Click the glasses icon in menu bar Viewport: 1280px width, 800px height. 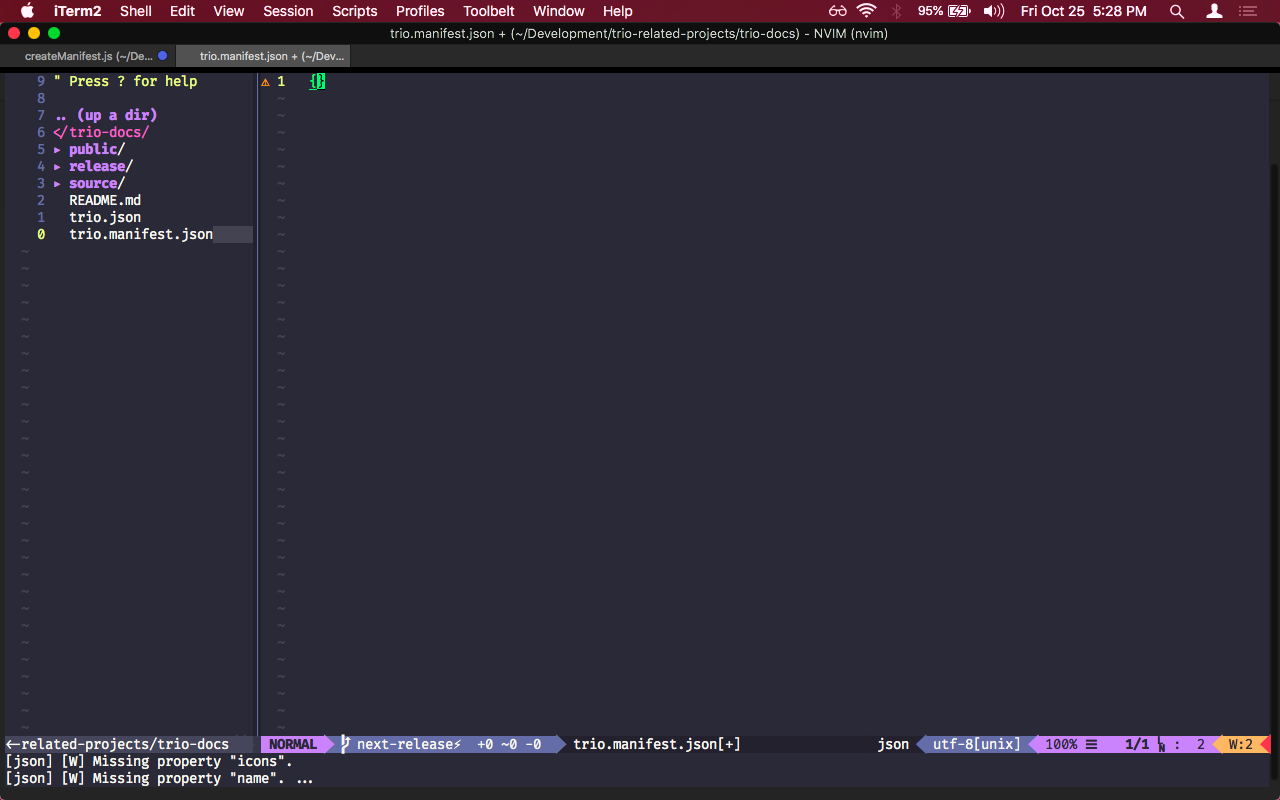(x=838, y=11)
